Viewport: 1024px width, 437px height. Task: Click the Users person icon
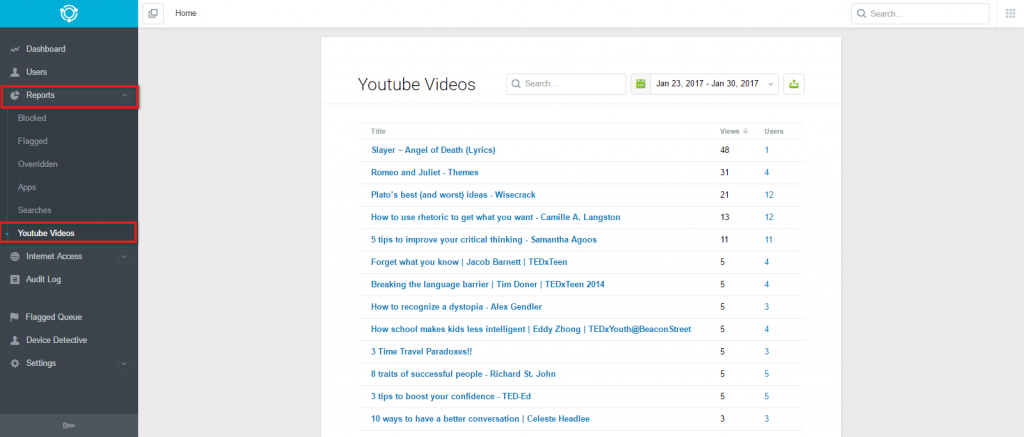pyautogui.click(x=15, y=73)
